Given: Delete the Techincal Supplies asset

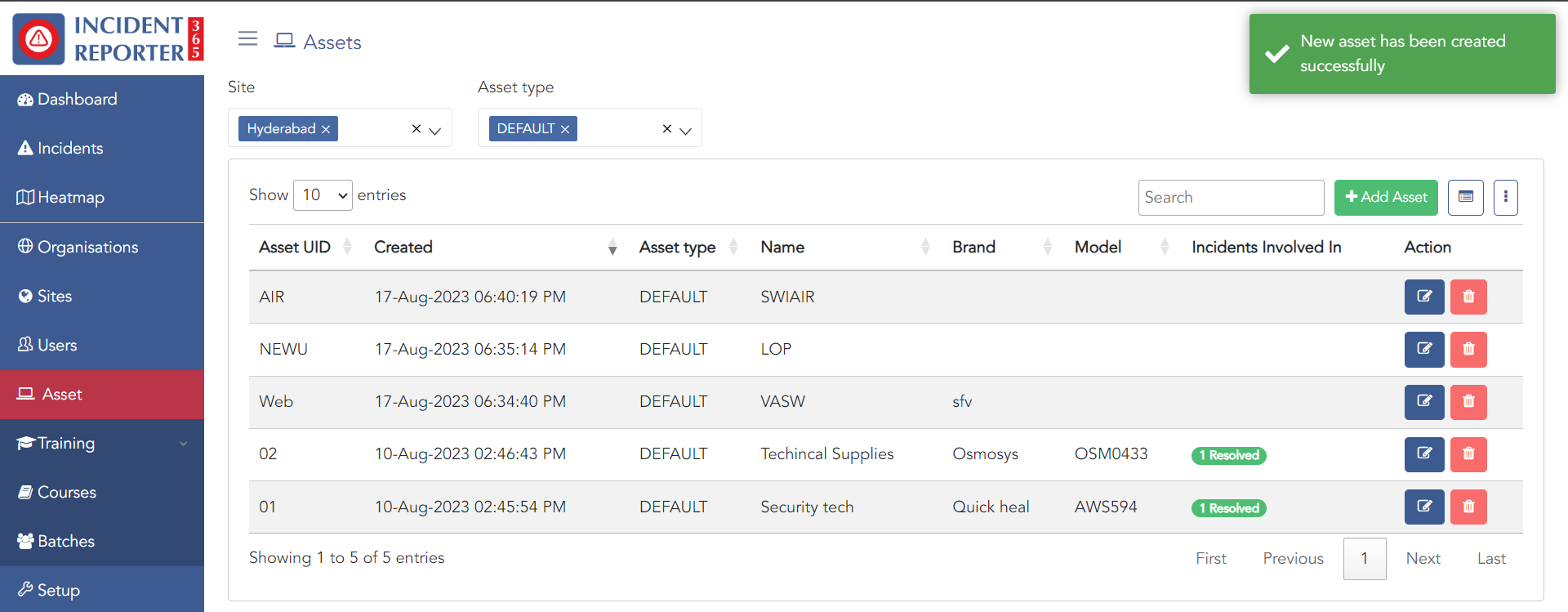Looking at the screenshot, I should pyautogui.click(x=1468, y=453).
